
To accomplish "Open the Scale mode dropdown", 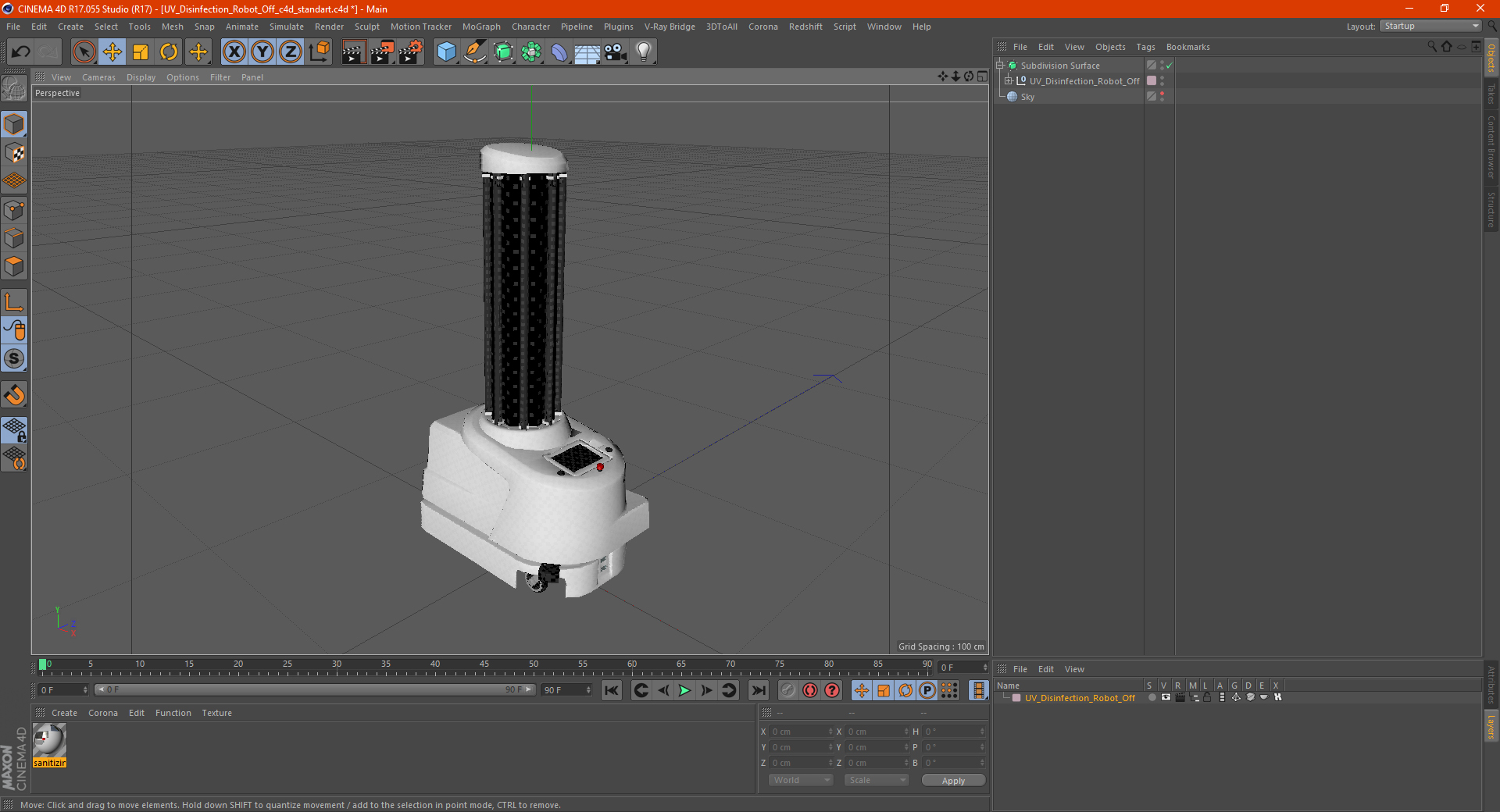I will [x=877, y=780].
